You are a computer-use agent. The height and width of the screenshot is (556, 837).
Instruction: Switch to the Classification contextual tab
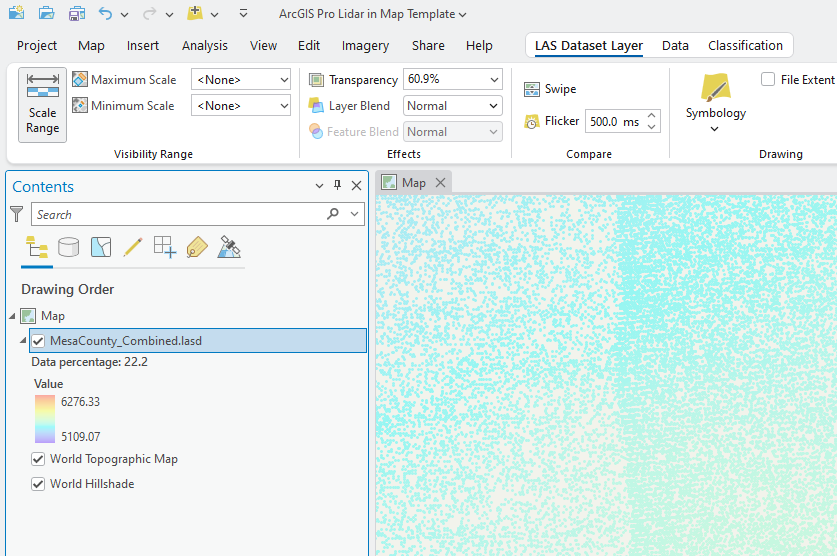[x=745, y=46]
